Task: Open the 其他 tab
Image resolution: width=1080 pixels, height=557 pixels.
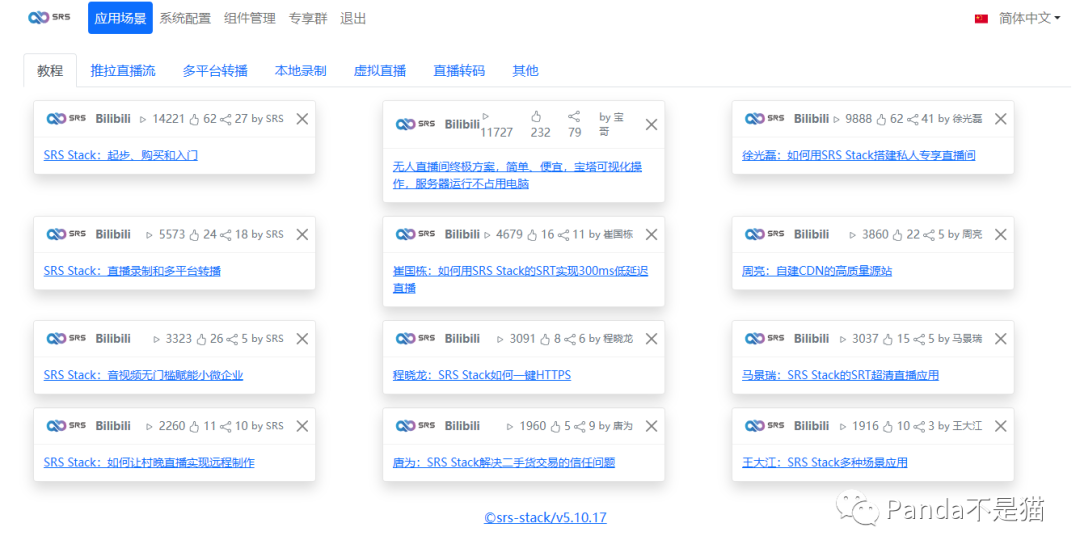Action: (x=525, y=70)
